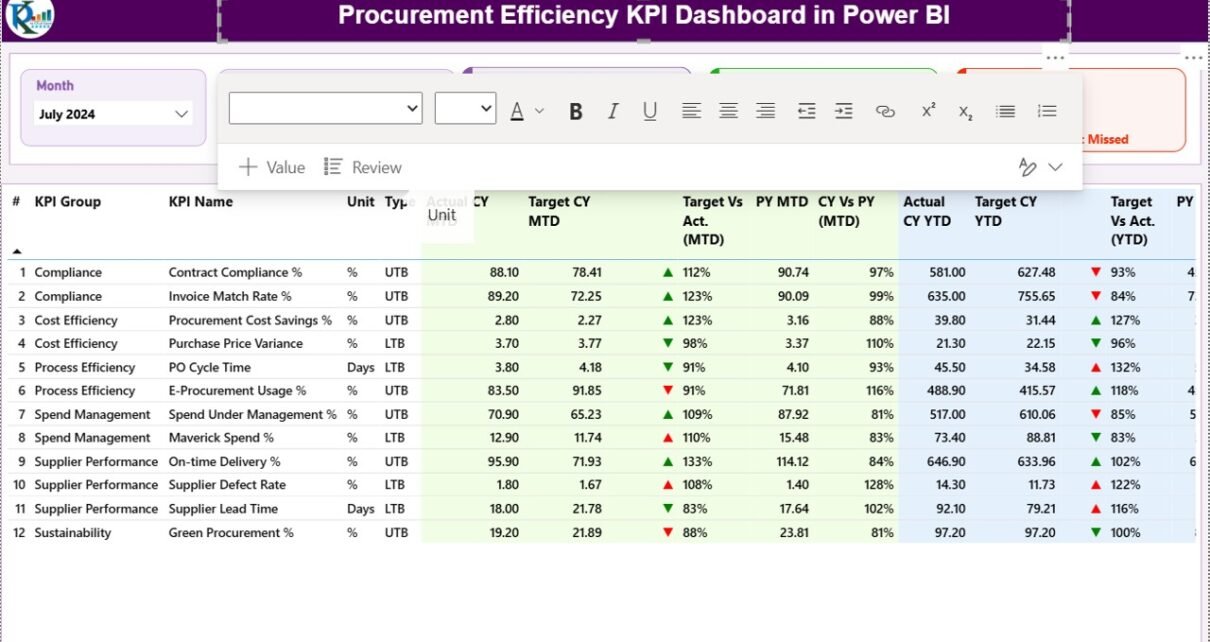Increase the text indent
The image size is (1210, 642).
click(844, 111)
